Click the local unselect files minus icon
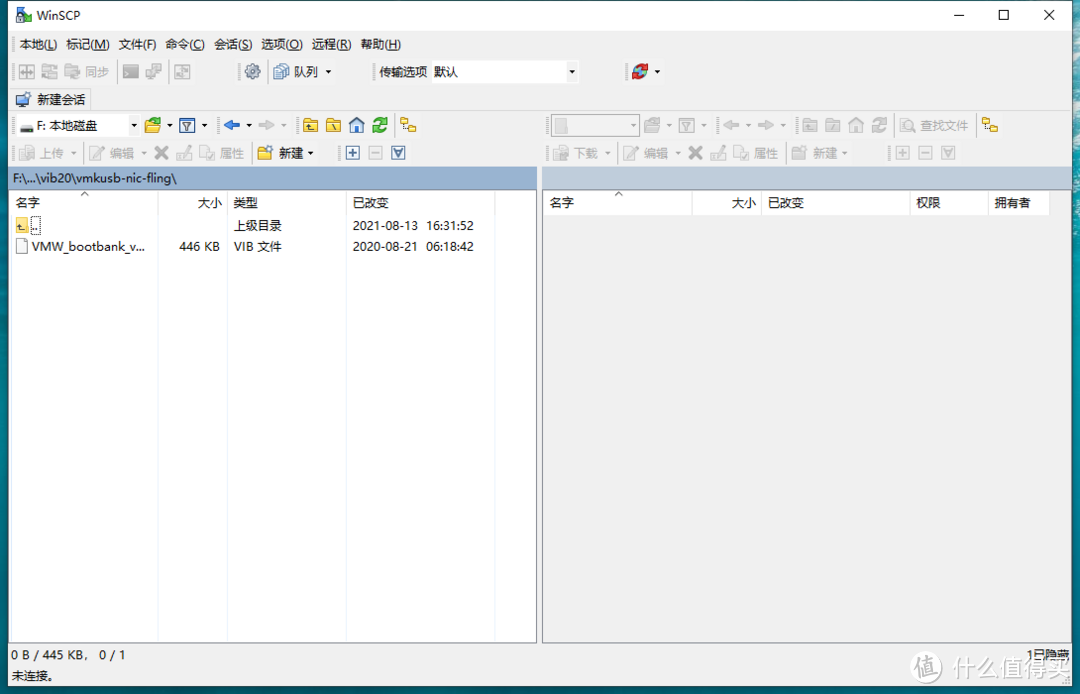 [375, 153]
